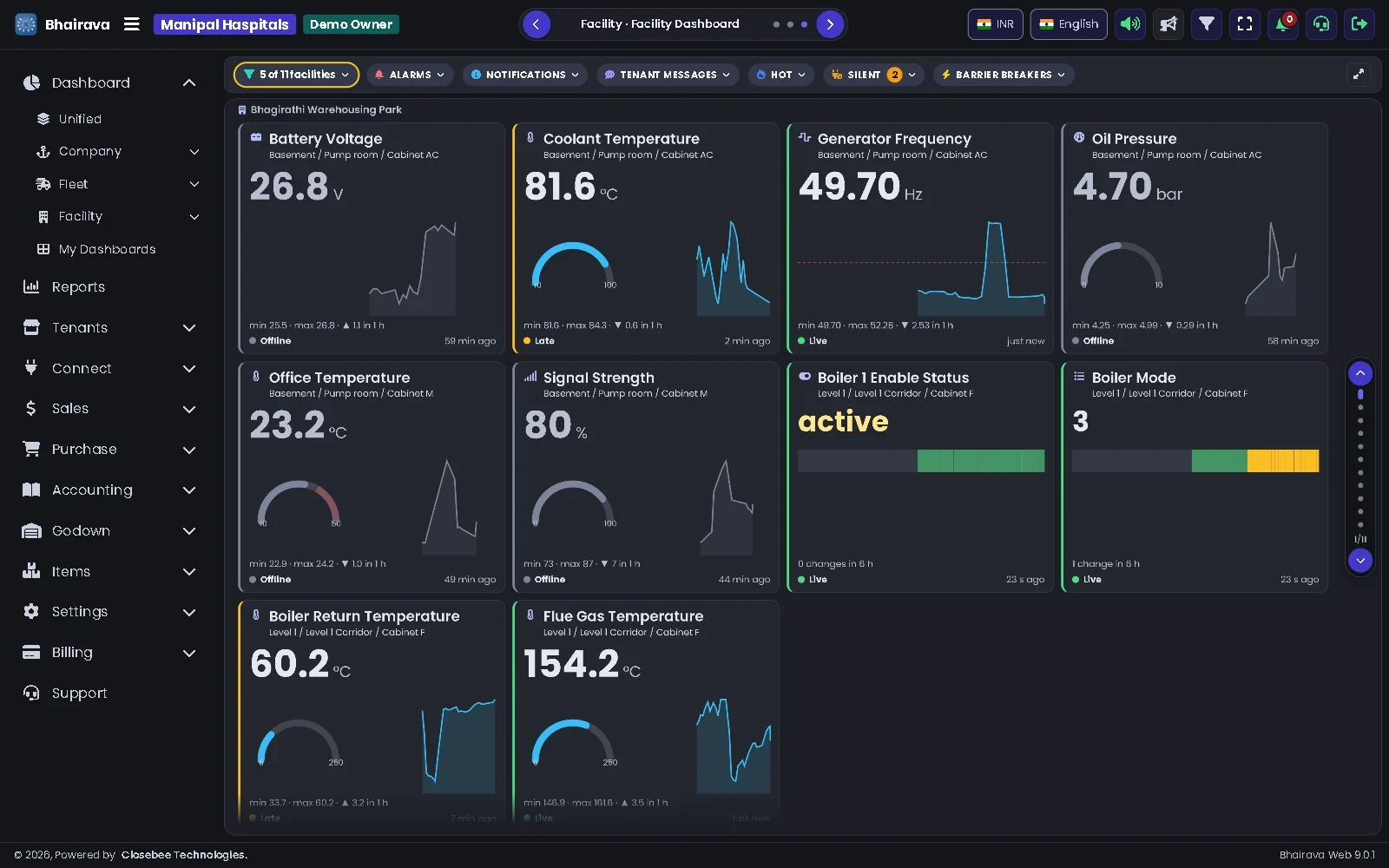Click the third carousel dot in header
This screenshot has height=868, width=1389.
point(804,24)
